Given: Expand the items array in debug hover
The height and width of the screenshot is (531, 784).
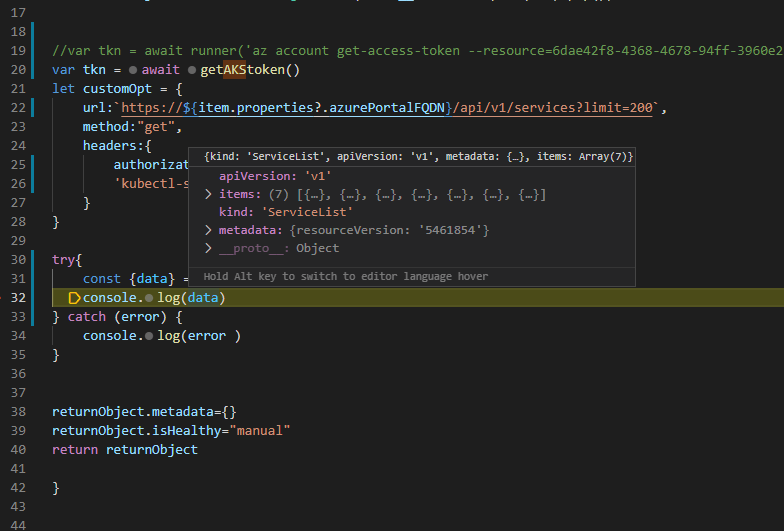Looking at the screenshot, I should click(208, 194).
